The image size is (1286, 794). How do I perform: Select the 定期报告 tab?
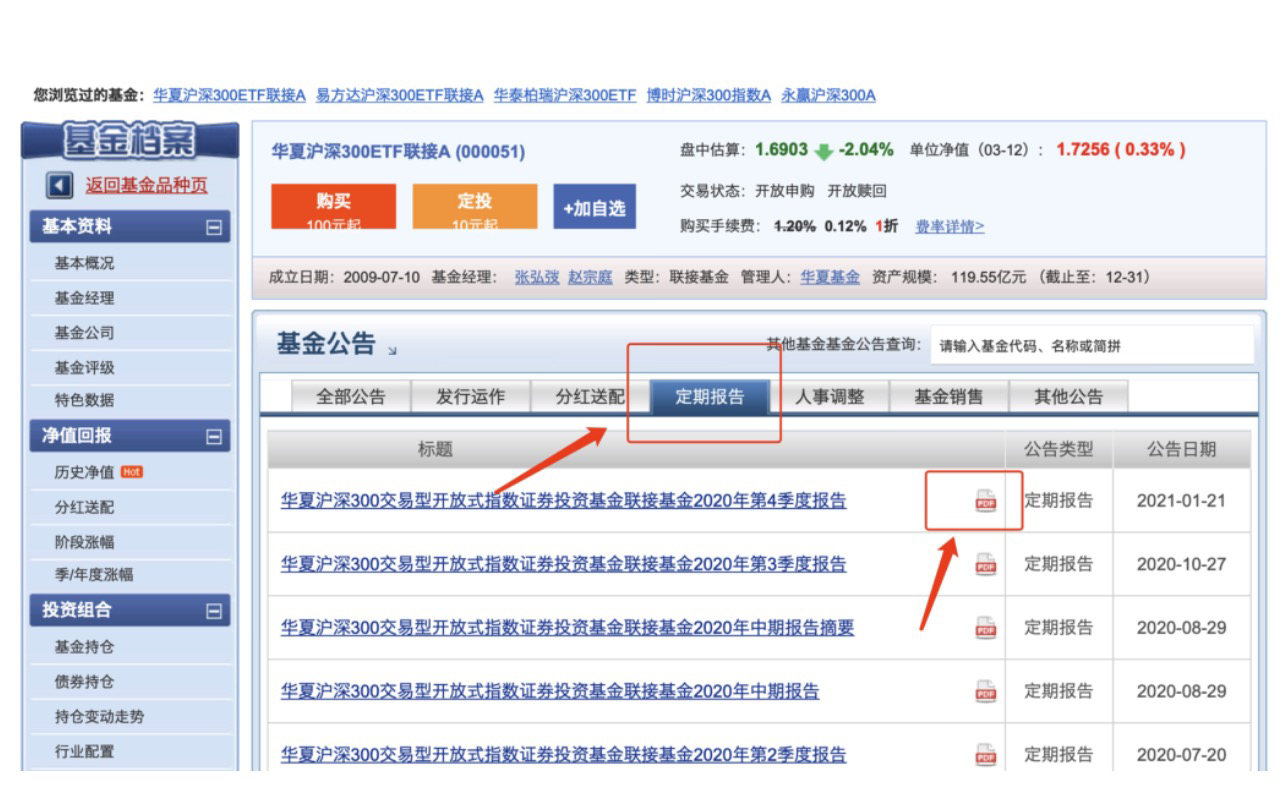coord(710,397)
